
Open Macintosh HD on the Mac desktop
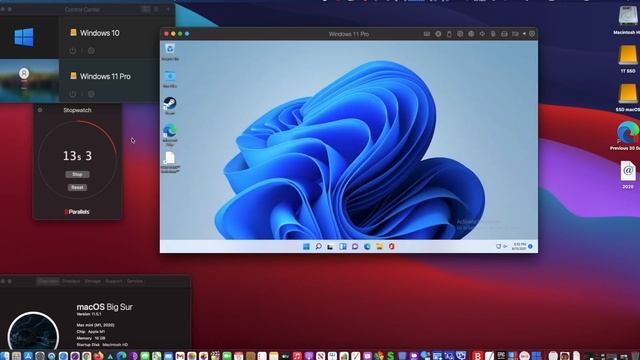click(628, 21)
